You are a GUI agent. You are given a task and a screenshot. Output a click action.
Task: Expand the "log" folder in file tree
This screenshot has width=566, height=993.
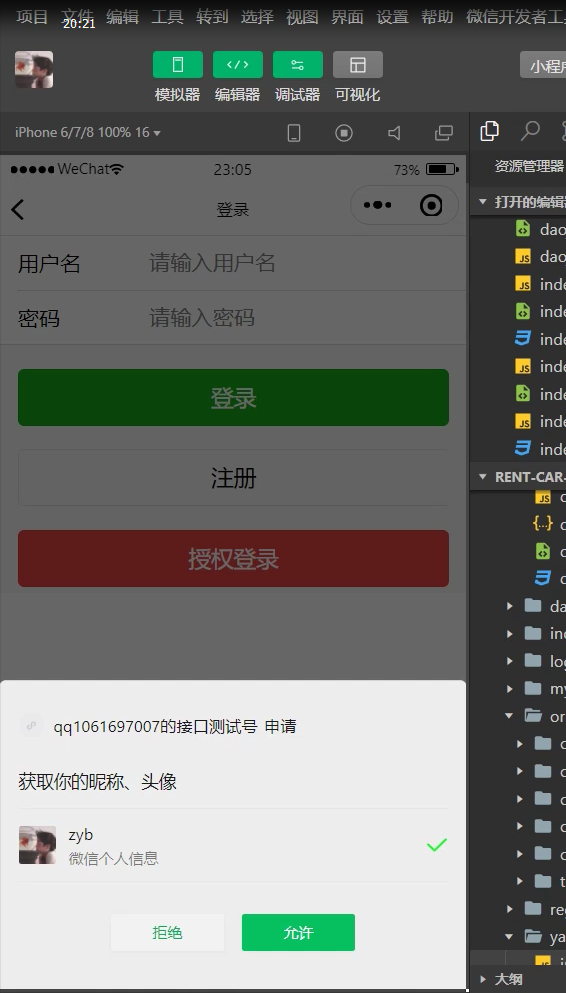[x=510, y=661]
